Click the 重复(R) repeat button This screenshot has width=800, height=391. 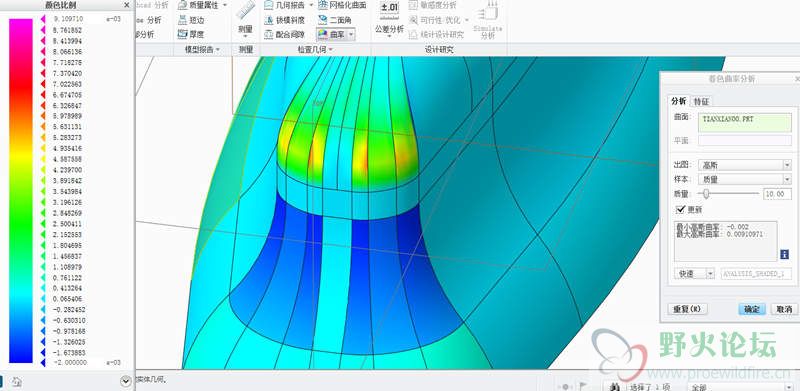(687, 309)
